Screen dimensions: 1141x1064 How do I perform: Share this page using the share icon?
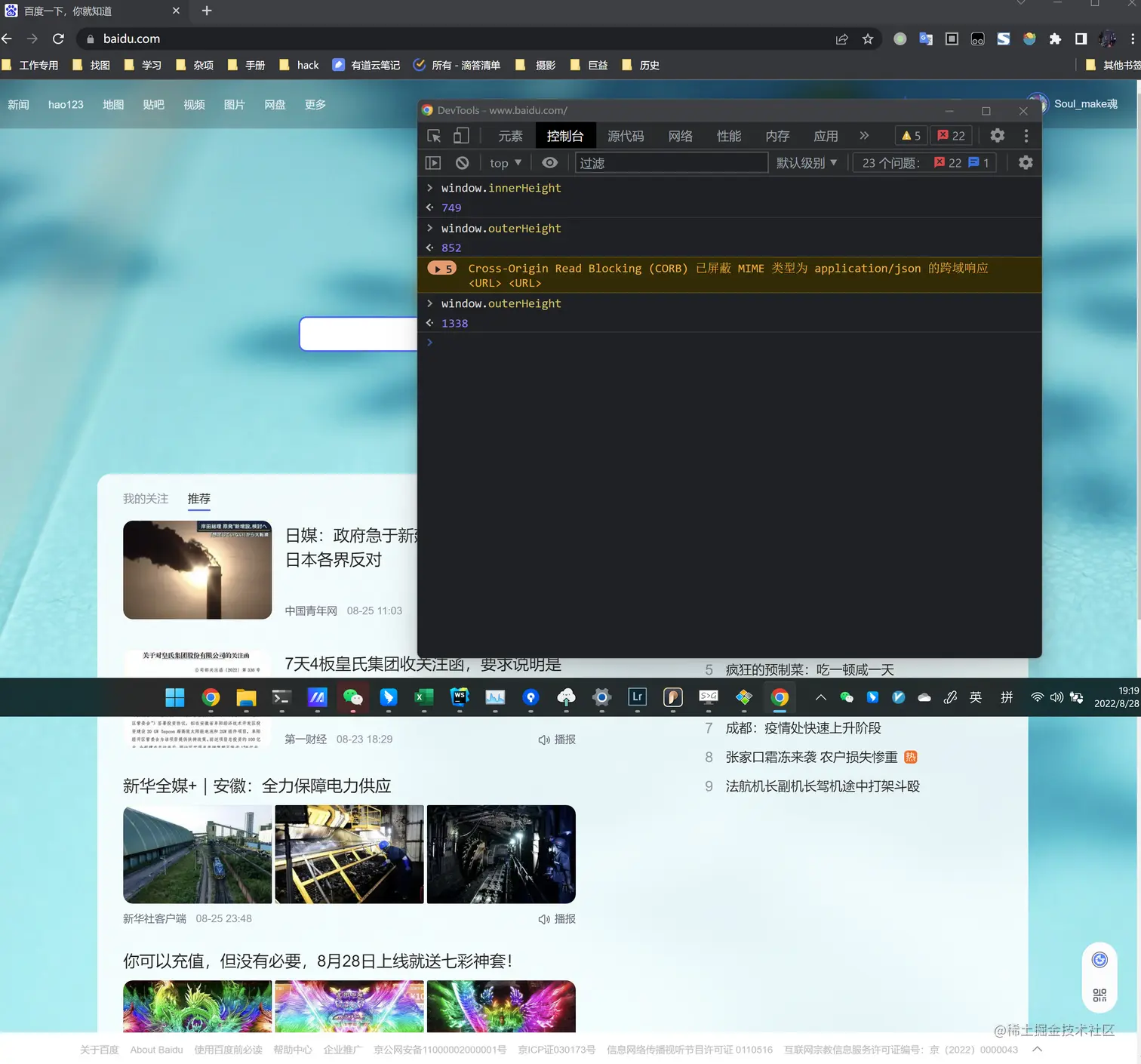click(x=842, y=39)
